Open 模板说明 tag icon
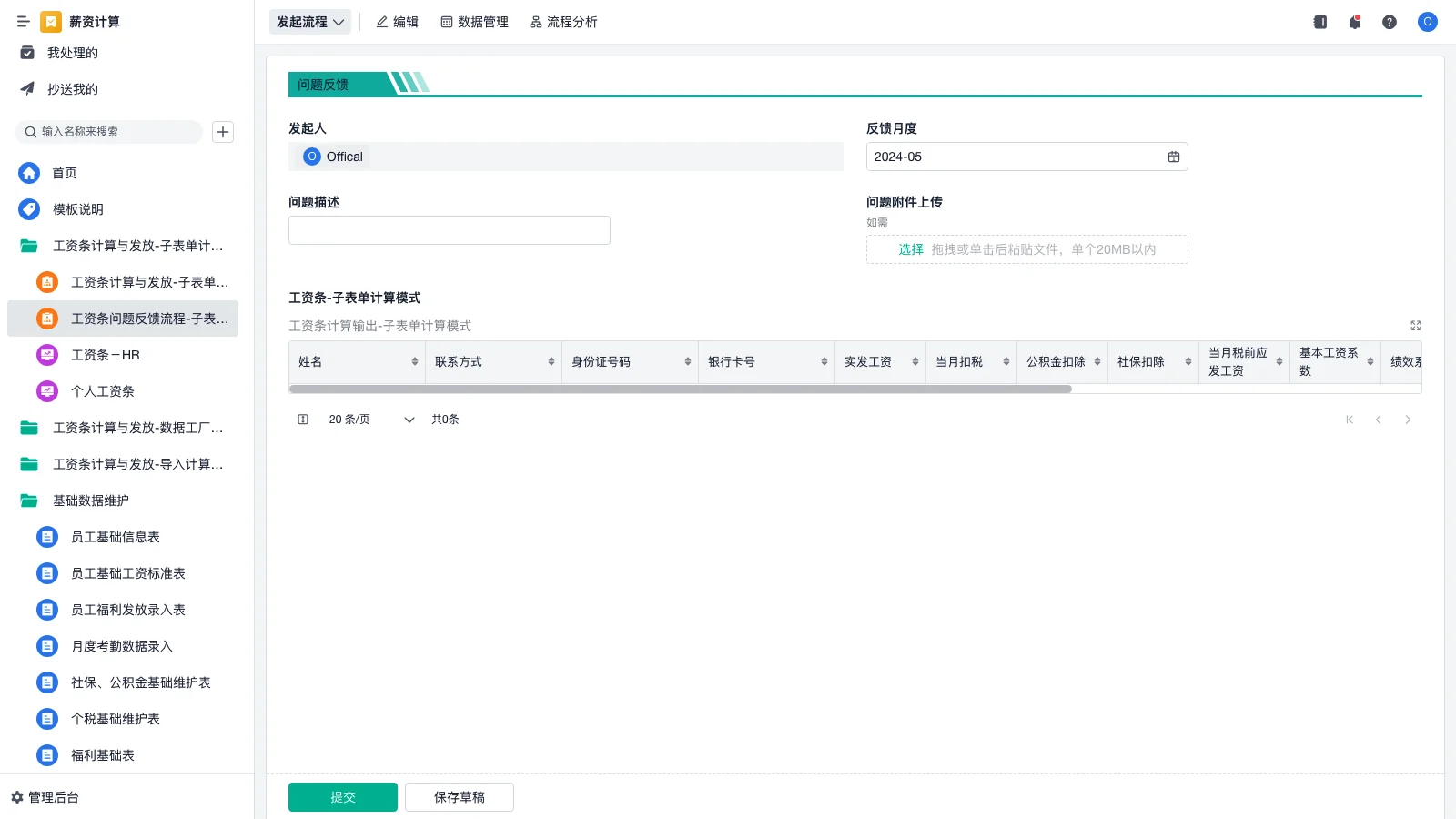1456x819 pixels. (x=29, y=209)
